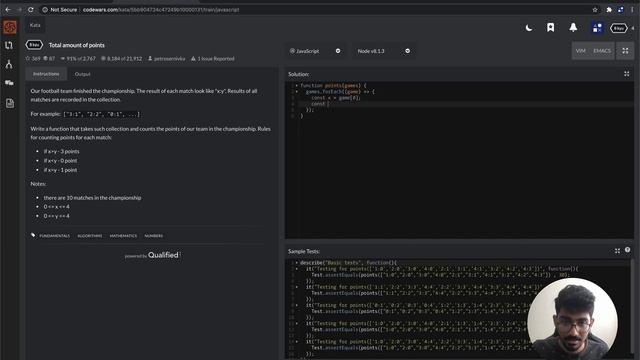The image size is (640, 360).
Task: Click the MATHEMATICS tag
Action: (123, 236)
